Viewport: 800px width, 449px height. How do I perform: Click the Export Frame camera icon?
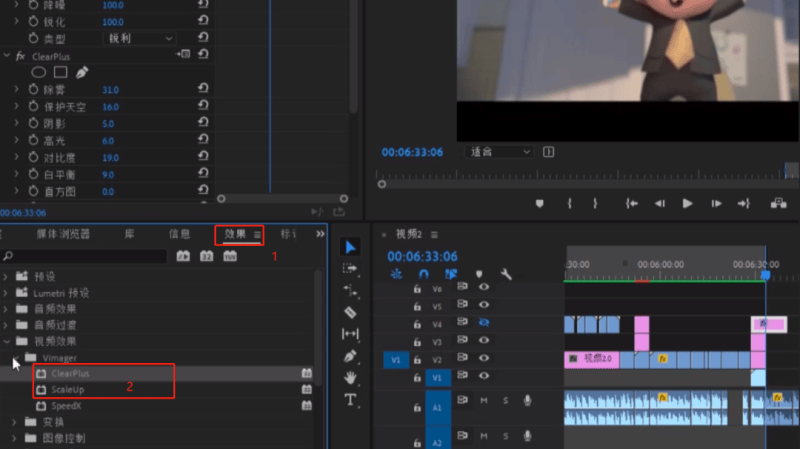778,203
